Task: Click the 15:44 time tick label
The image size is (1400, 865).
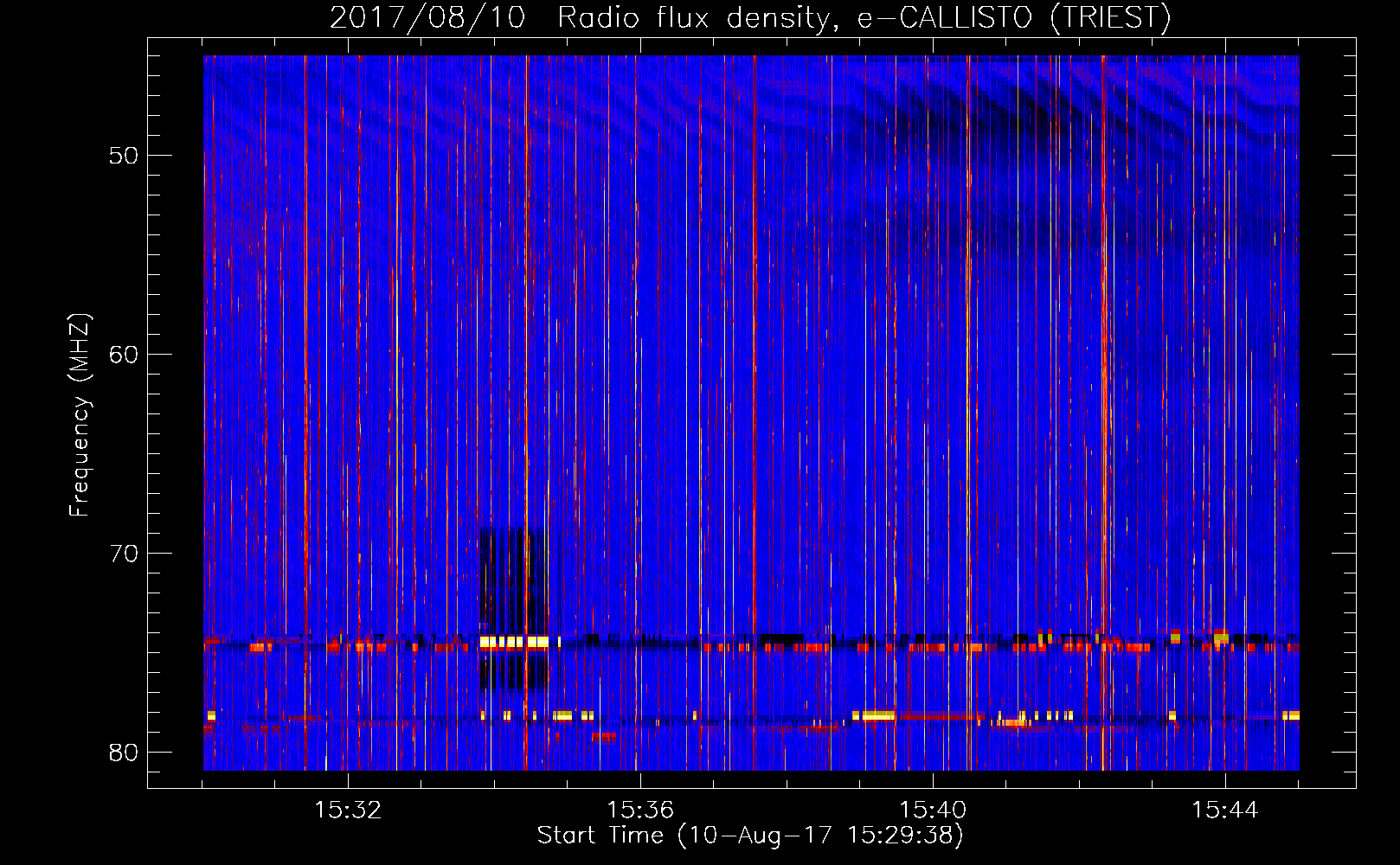Action: (1225, 810)
